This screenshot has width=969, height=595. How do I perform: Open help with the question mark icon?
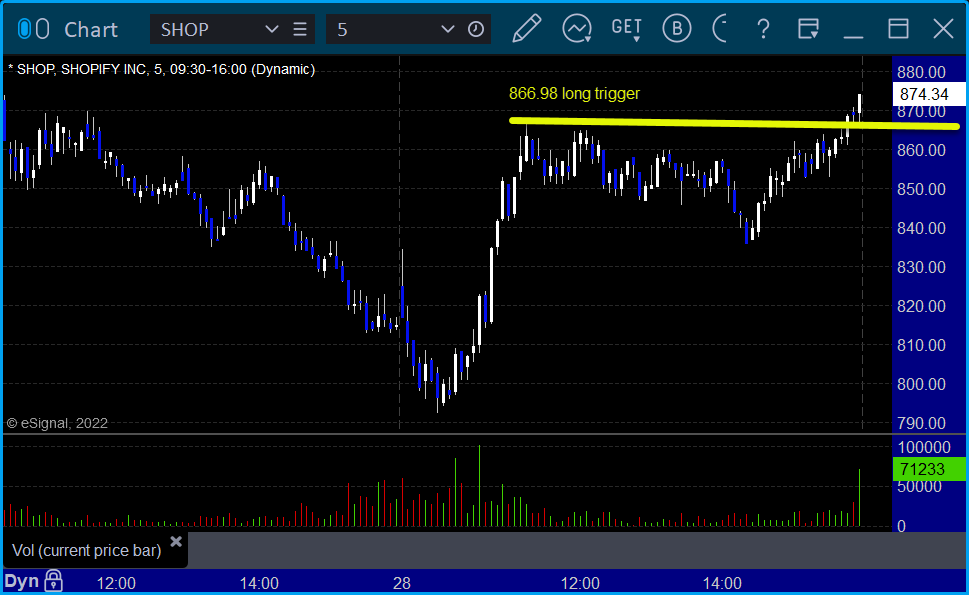(x=763, y=29)
